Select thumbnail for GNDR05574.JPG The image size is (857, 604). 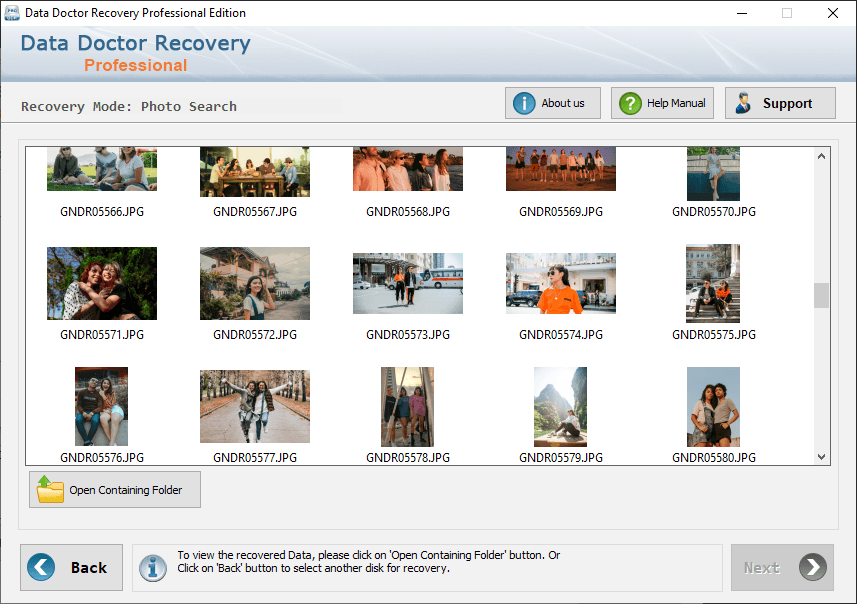click(561, 283)
